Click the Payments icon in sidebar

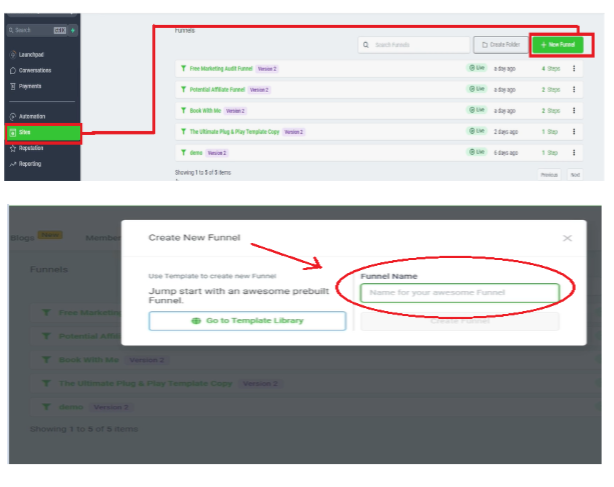coord(11,86)
